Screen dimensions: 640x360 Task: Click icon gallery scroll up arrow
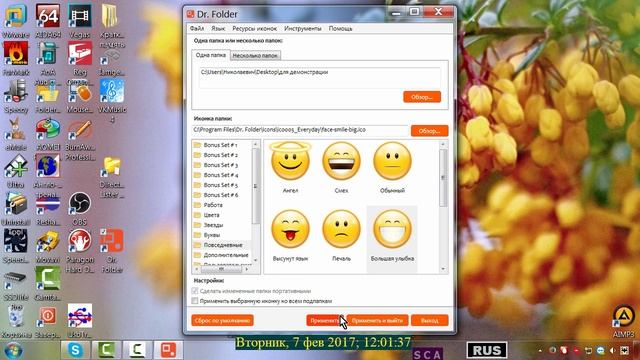click(443, 144)
